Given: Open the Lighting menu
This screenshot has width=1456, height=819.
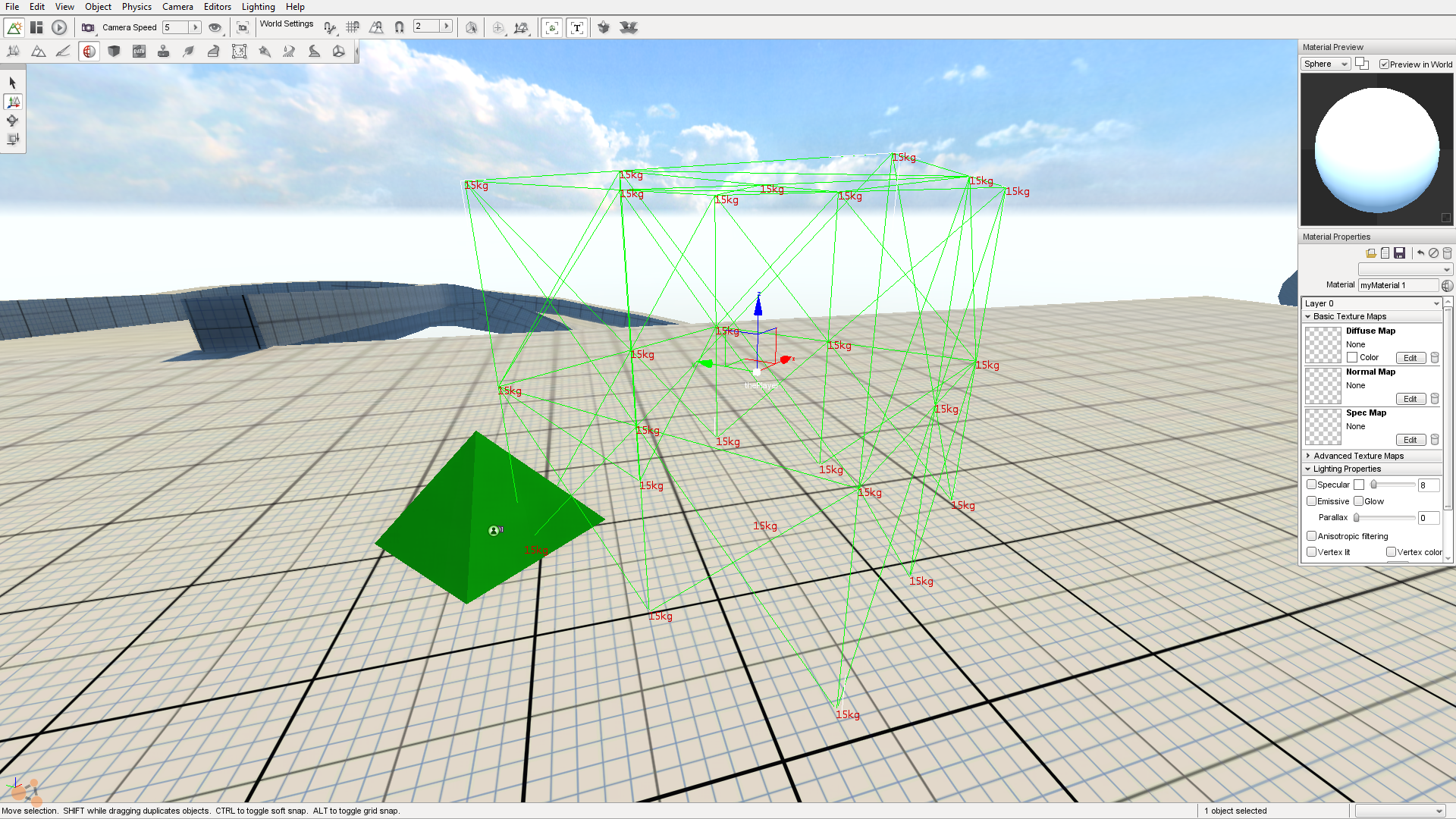Looking at the screenshot, I should (259, 7).
